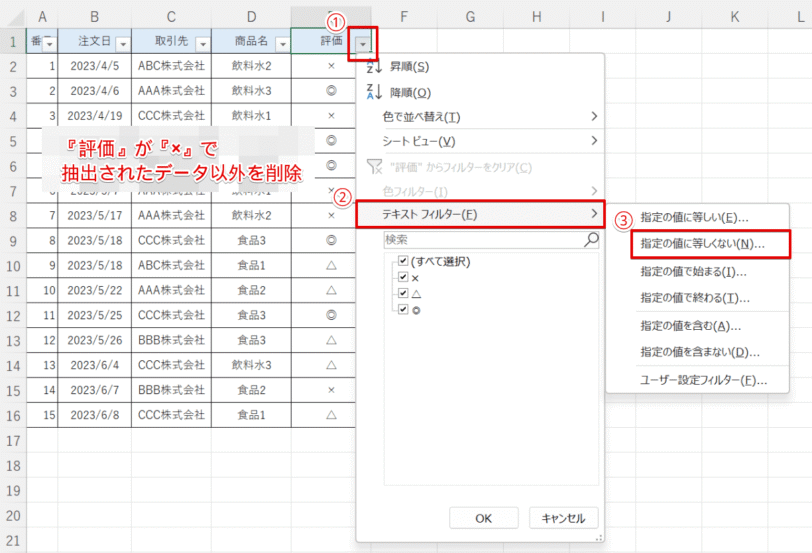Click the filter menu resize grip
Screen dimensions: 812x553
click(x=599, y=538)
